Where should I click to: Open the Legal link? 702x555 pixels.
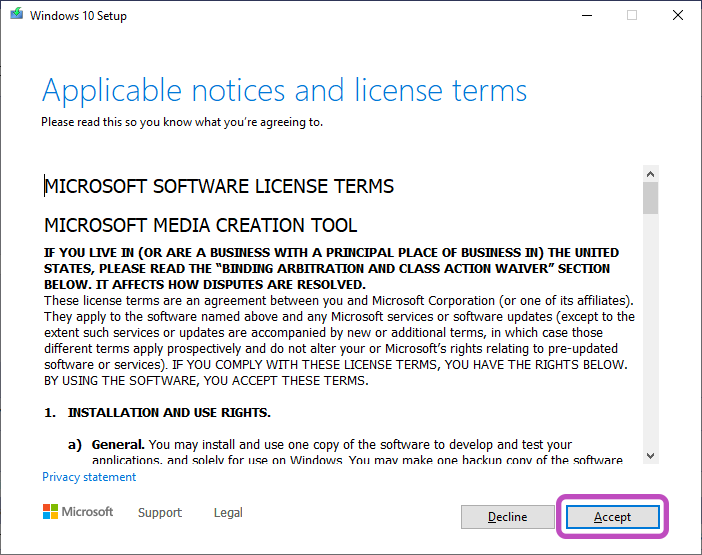[x=228, y=512]
